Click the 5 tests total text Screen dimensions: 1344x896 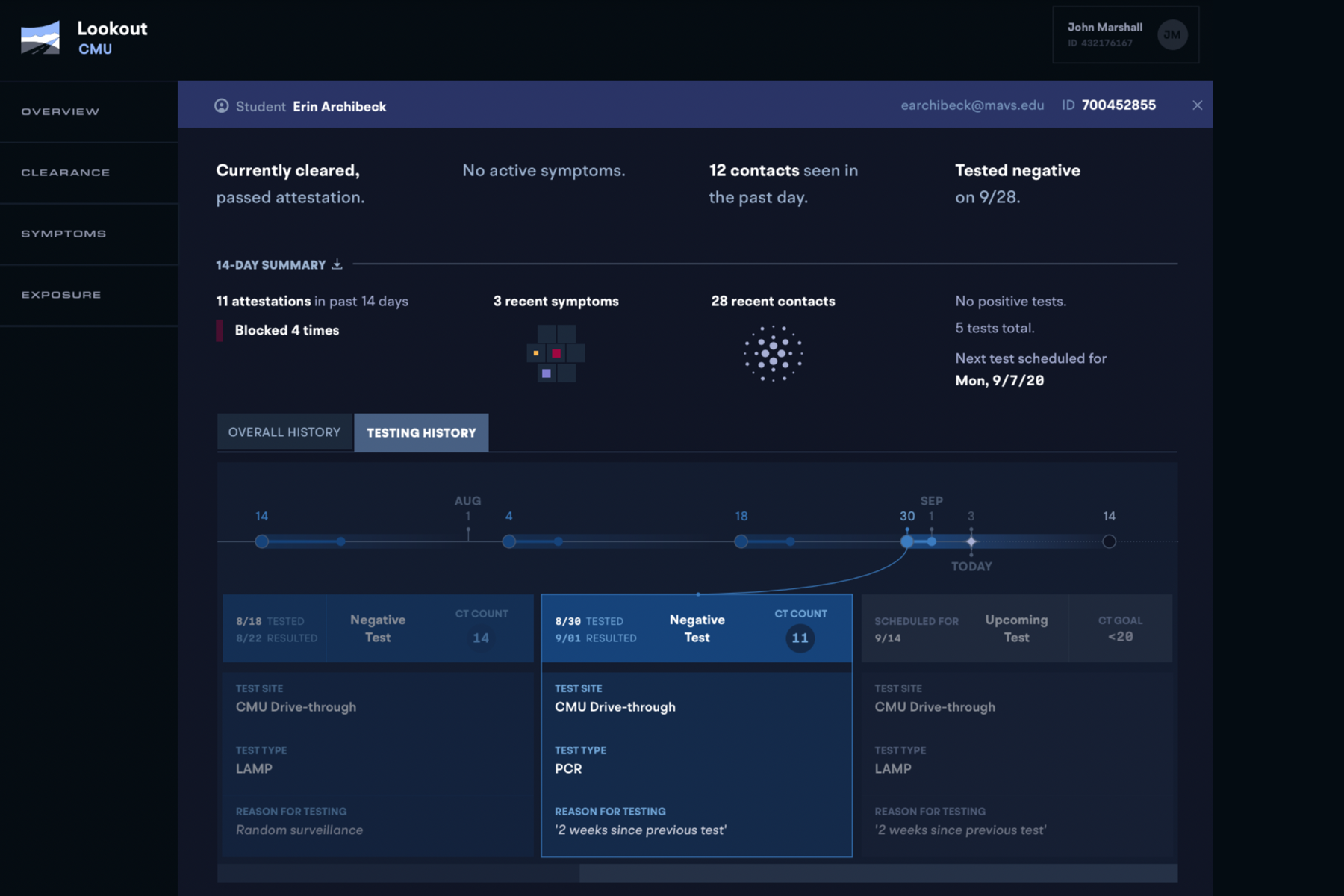(995, 328)
